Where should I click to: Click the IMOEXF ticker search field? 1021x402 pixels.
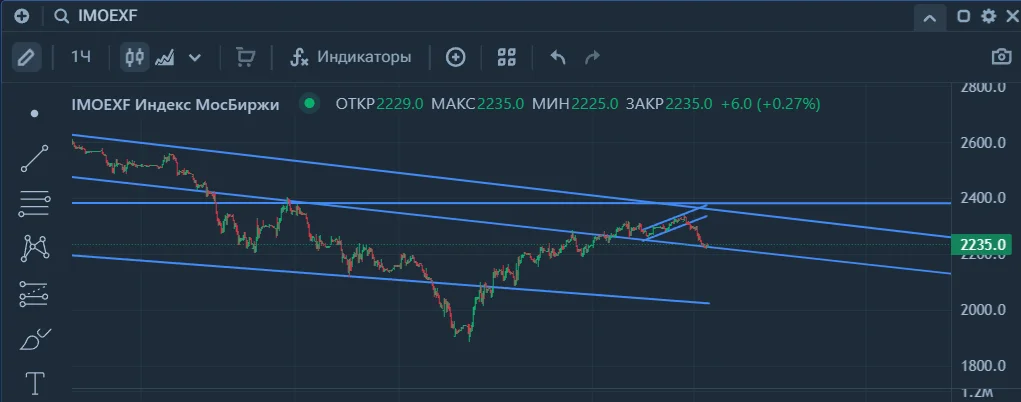[107, 16]
